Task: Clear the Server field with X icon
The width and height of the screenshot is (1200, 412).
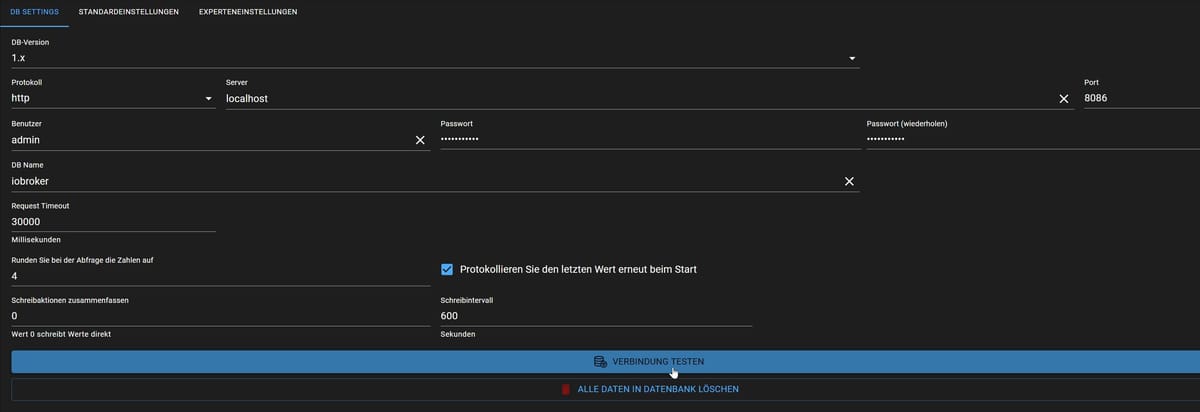Action: click(x=1064, y=99)
